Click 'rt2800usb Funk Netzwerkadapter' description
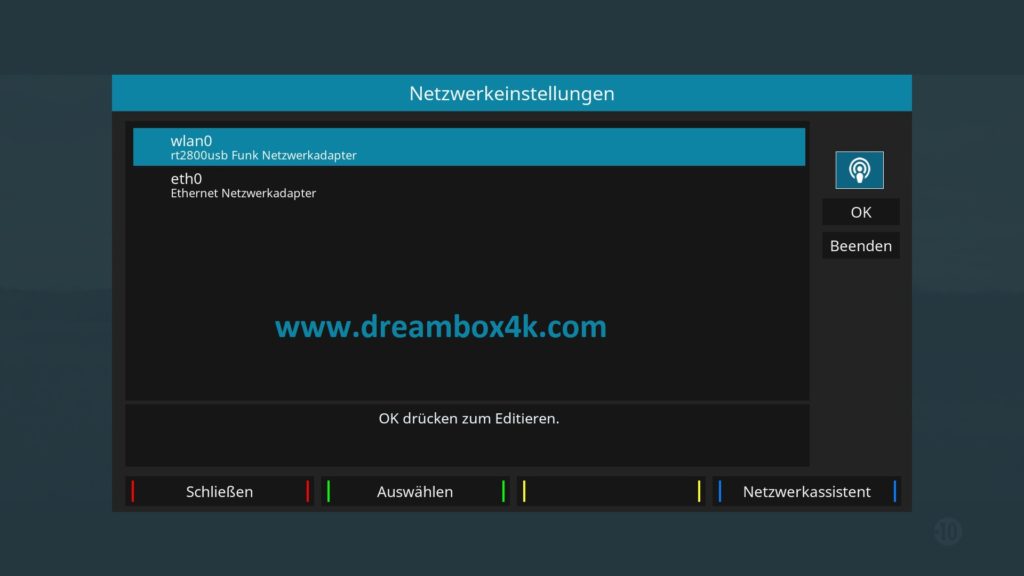1024x576 pixels. pos(263,155)
